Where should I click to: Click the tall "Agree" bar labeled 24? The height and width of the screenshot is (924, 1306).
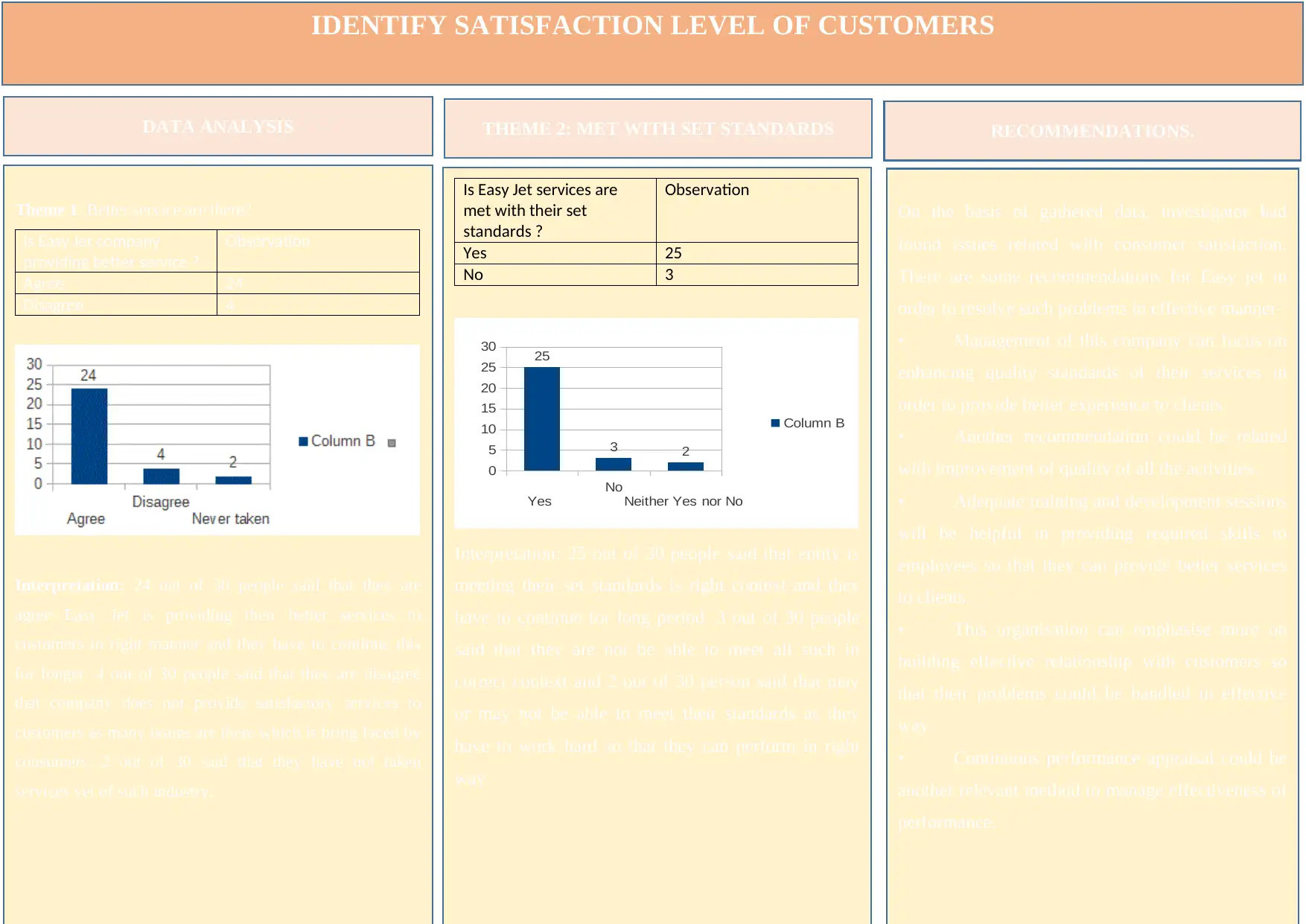point(89,436)
